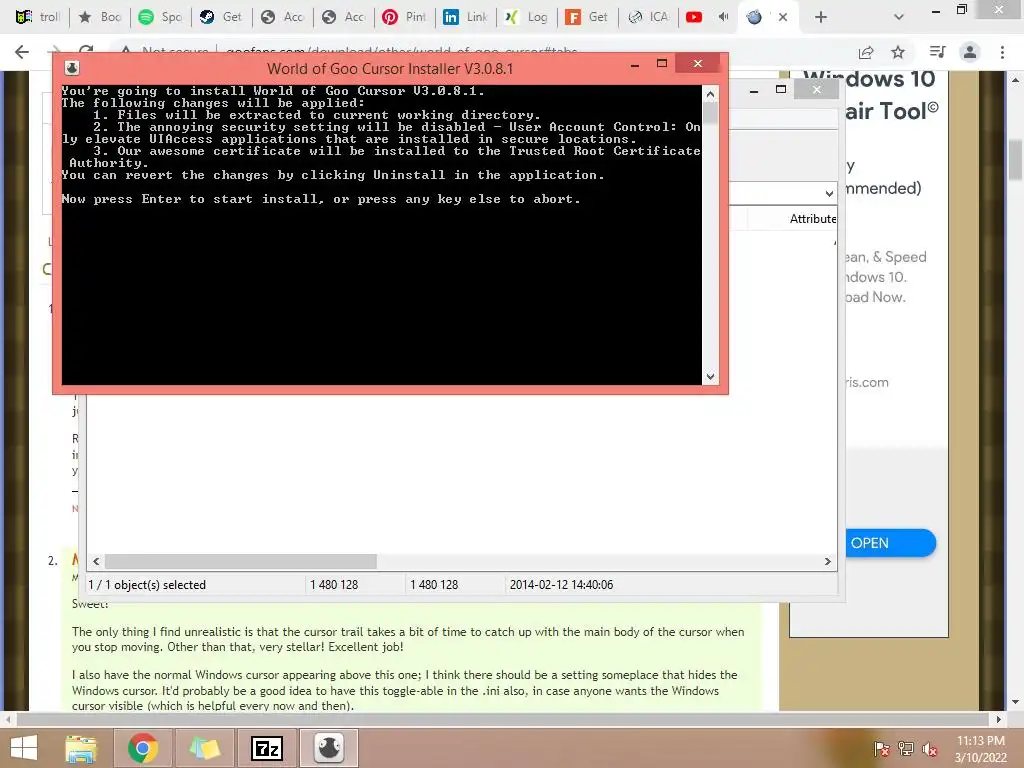Viewport: 1024px width, 768px height.
Task: Sort by the 7-Zip Attributes column header
Action: pyautogui.click(x=812, y=219)
